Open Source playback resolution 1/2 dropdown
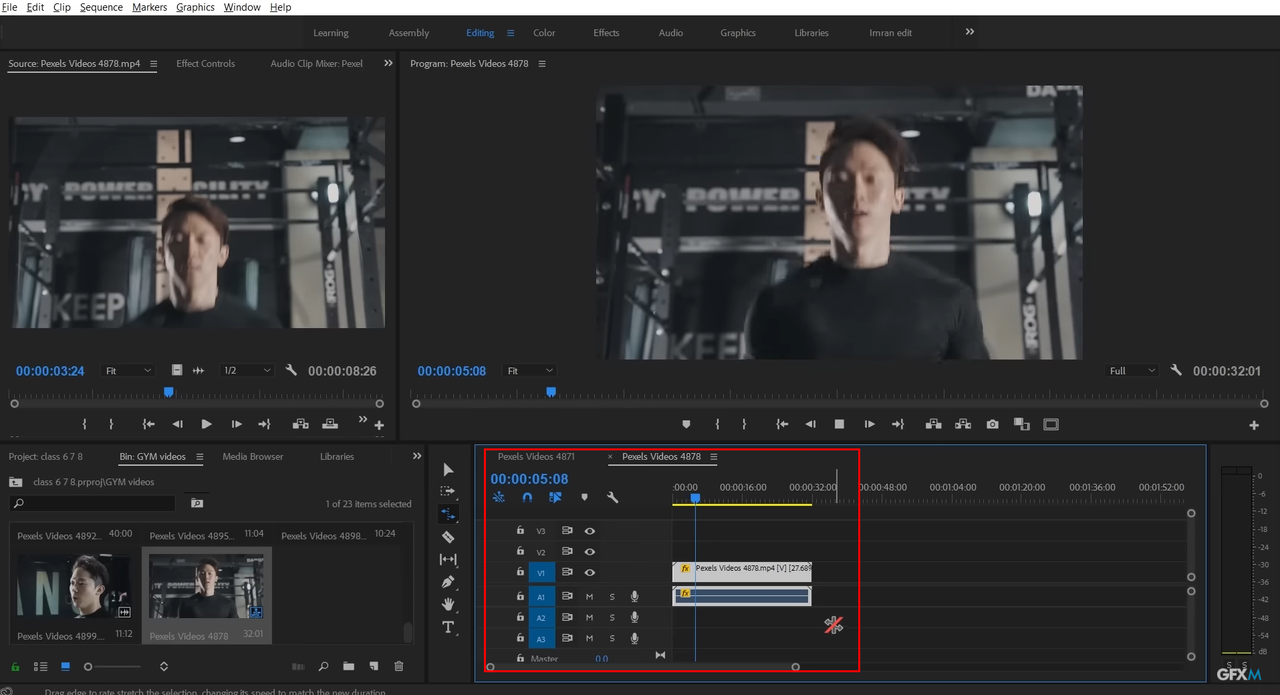This screenshot has width=1280, height=695. click(246, 370)
